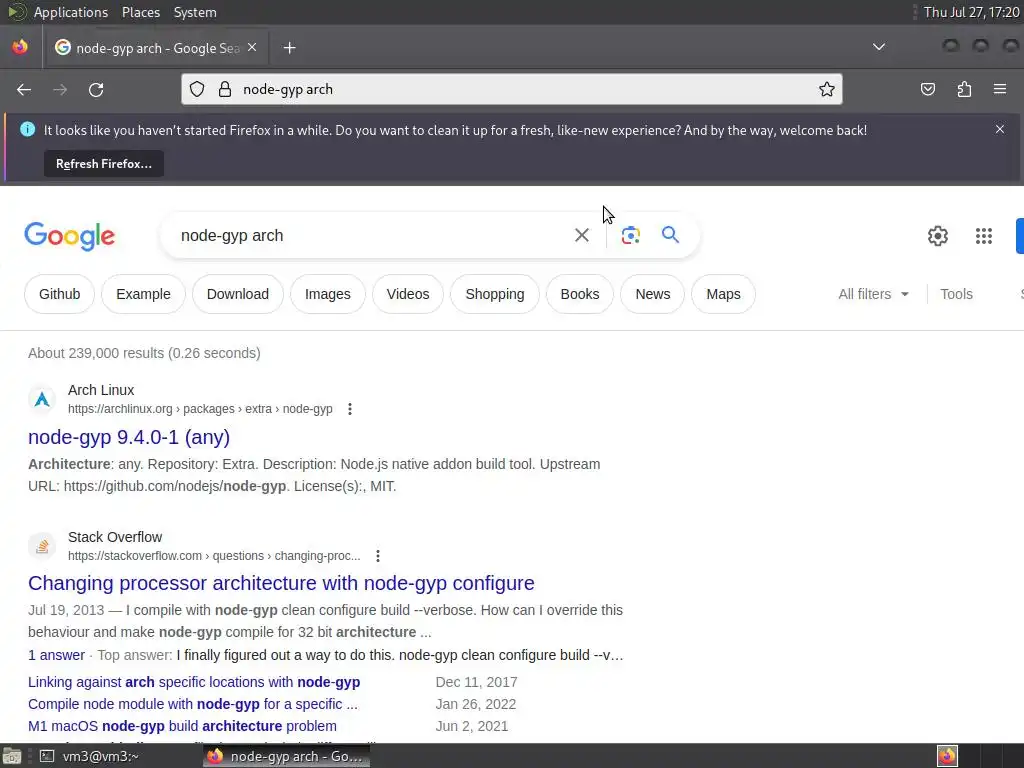This screenshot has height=768, width=1024.
Task: Open more options for Arch Linux result
Action: [x=350, y=409]
